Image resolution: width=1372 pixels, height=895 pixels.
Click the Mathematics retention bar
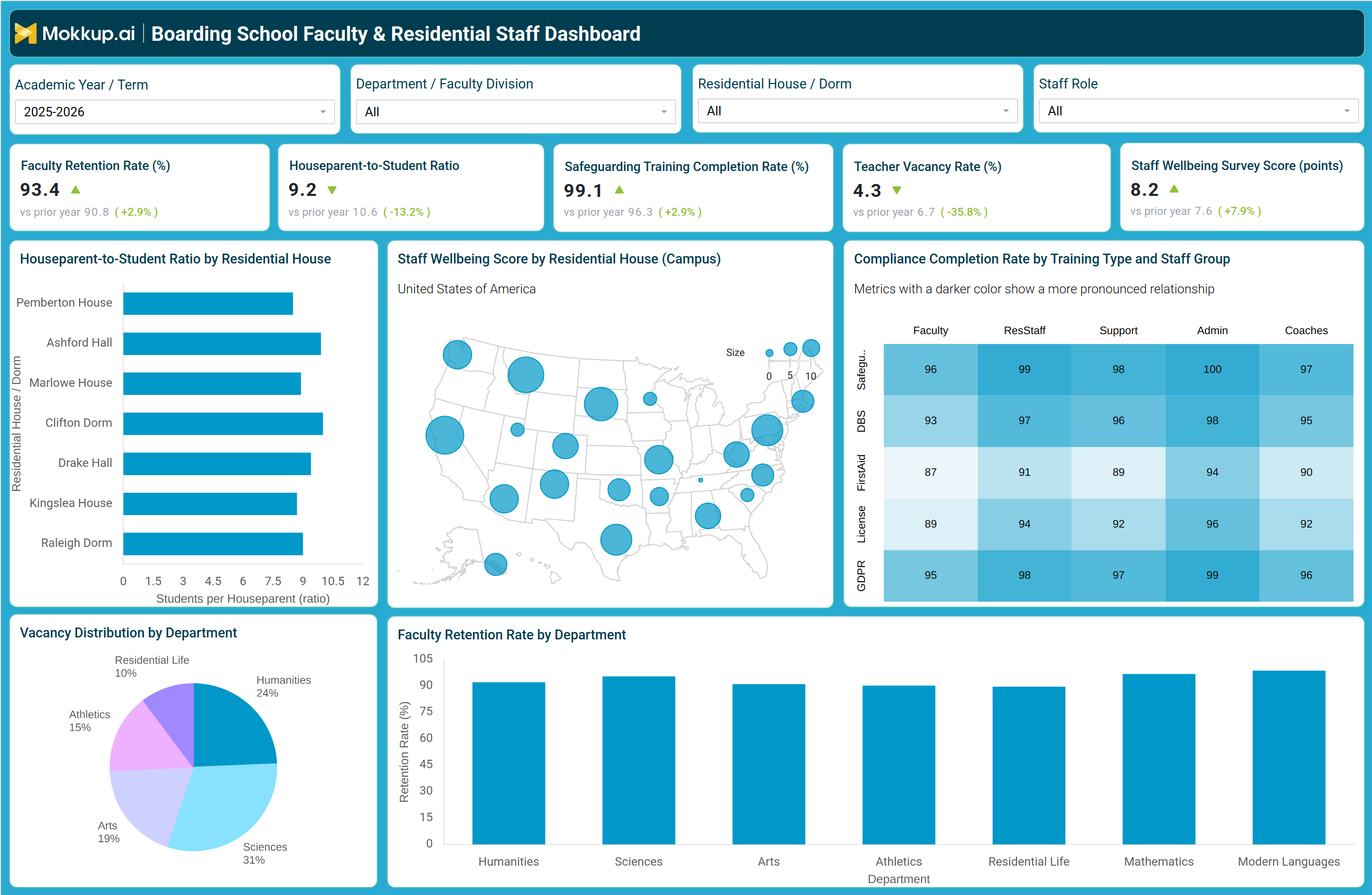[x=1159, y=759]
